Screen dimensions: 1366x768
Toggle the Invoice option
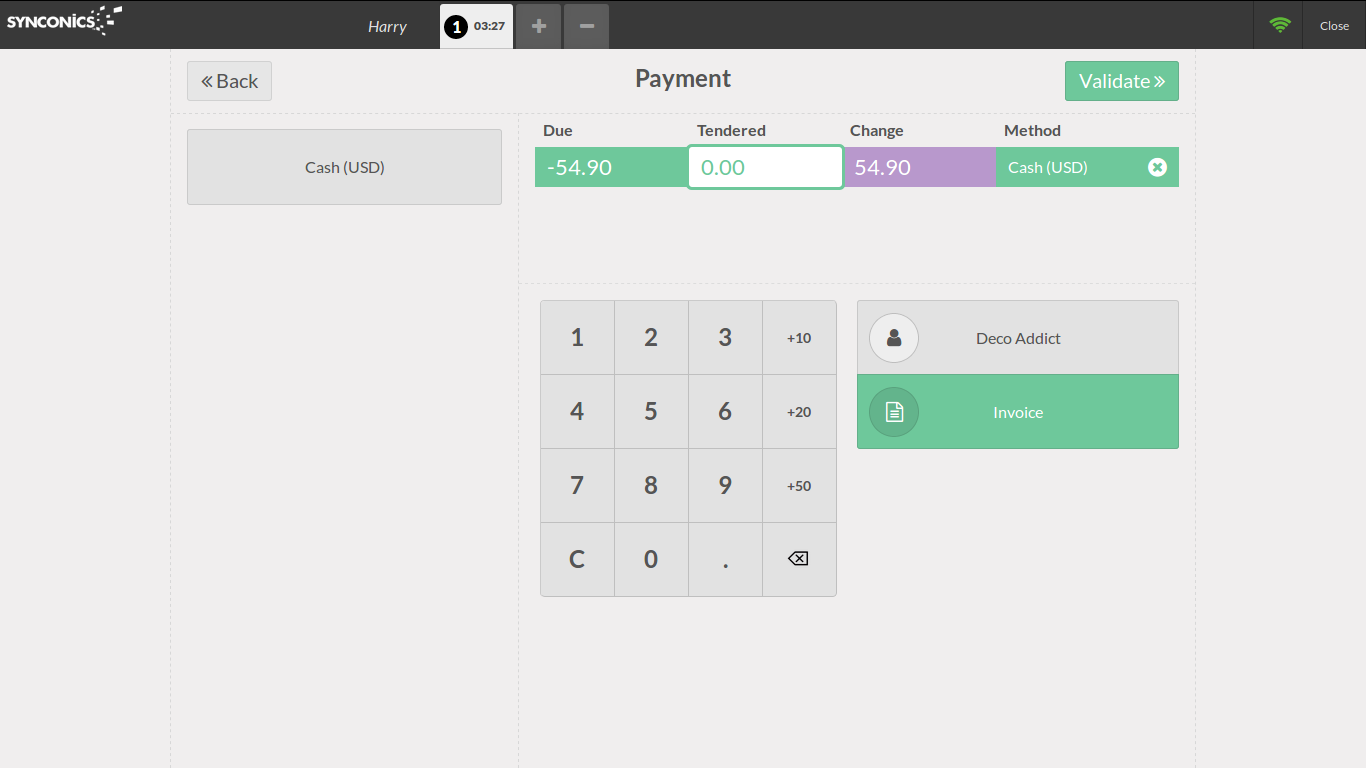pyautogui.click(x=1017, y=412)
